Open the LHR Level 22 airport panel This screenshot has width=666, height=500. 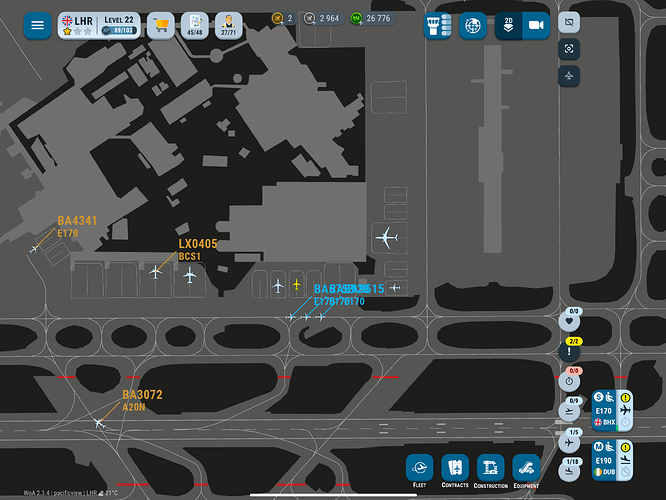99,25
